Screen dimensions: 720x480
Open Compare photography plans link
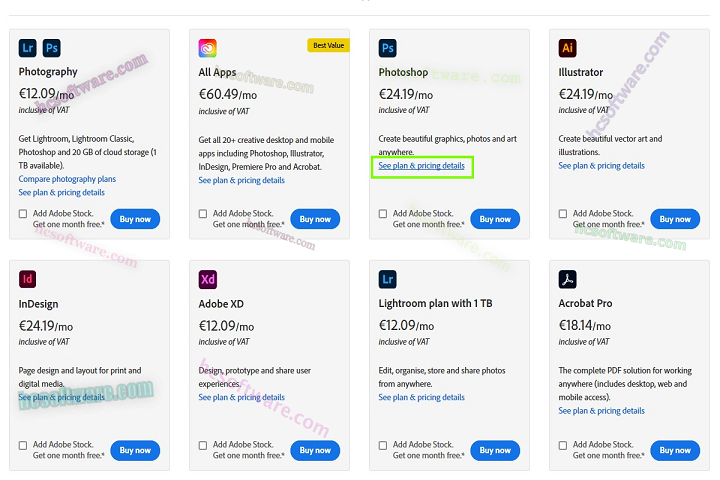click(67, 179)
